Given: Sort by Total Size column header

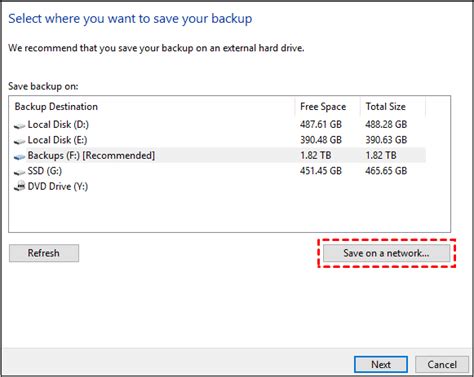Looking at the screenshot, I should (x=393, y=107).
